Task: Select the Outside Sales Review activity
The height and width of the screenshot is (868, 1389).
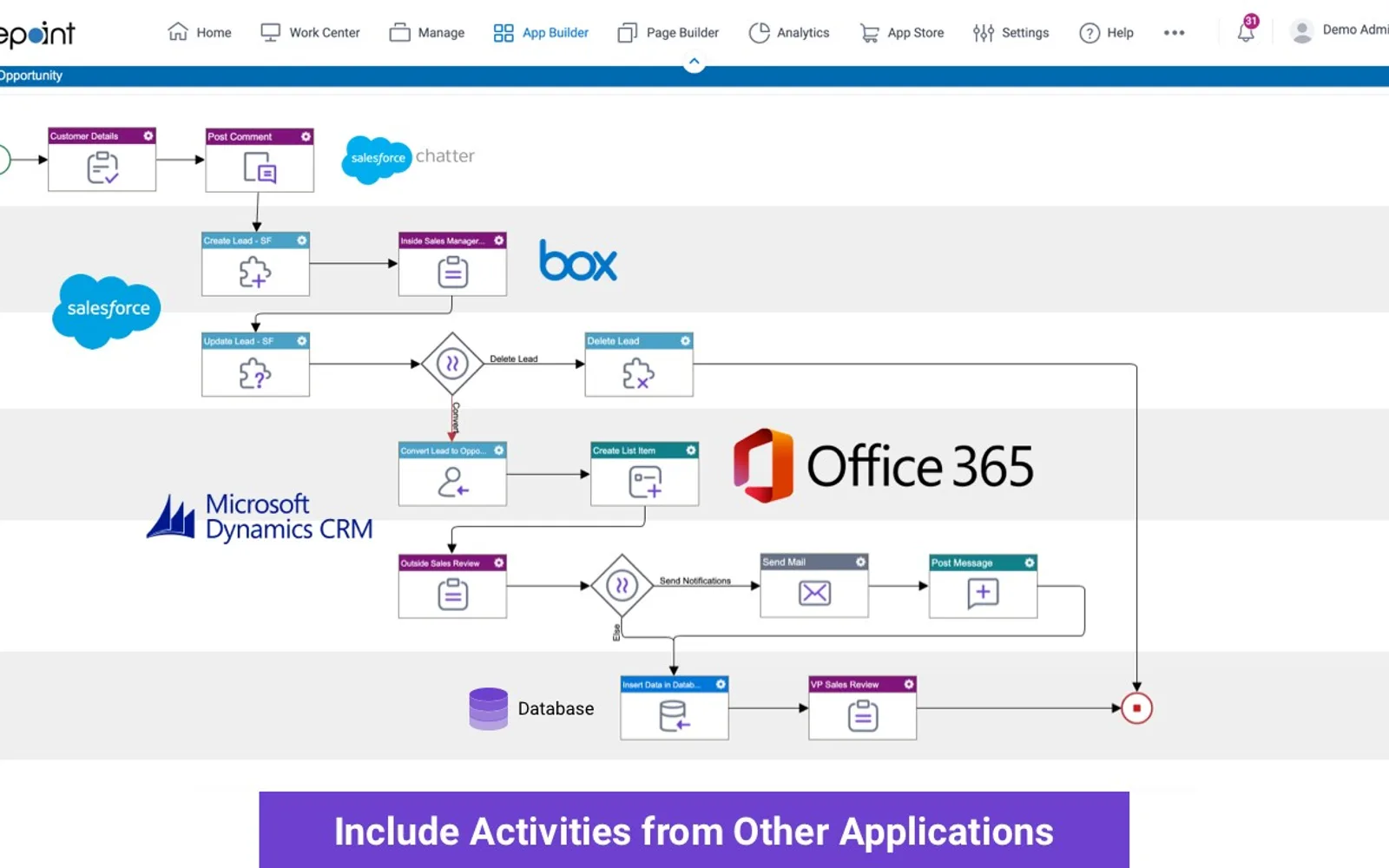Action: 452,587
